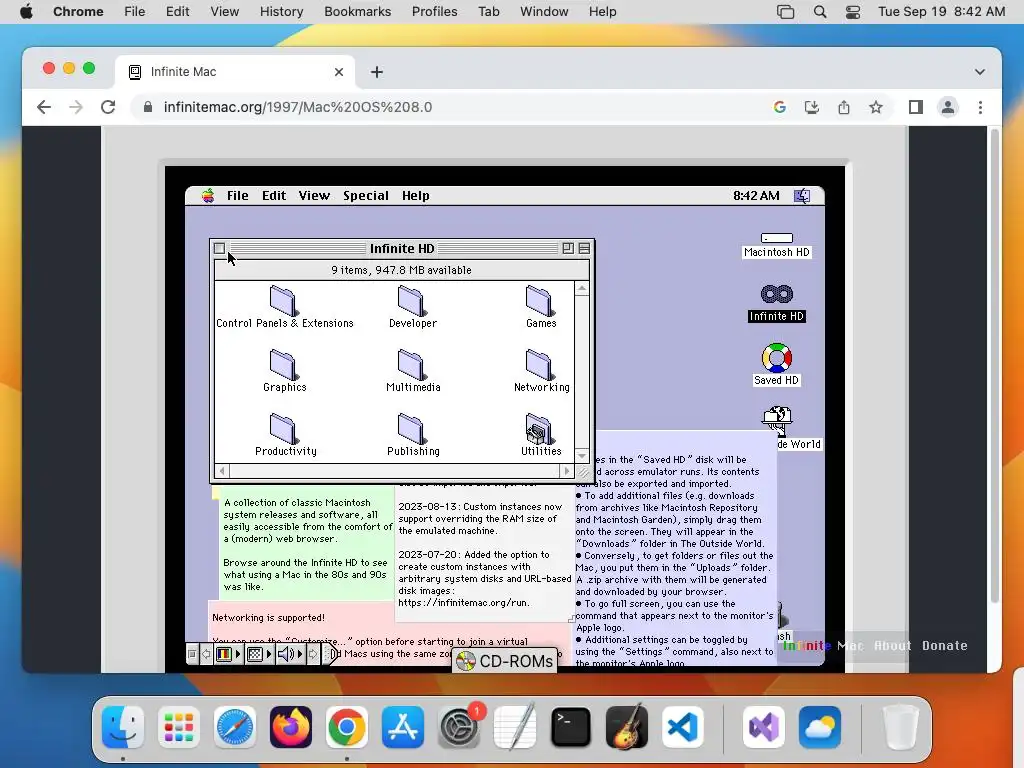Open the Resolution module's menu arrow
This screenshot has width=1024, height=768.
coord(269,654)
